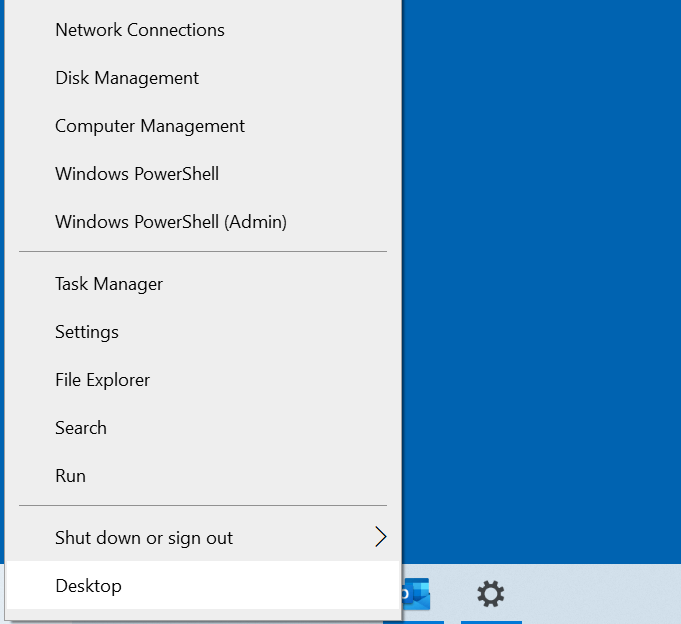681x624 pixels.
Task: Open Network Connections from the menu
Action: click(140, 30)
